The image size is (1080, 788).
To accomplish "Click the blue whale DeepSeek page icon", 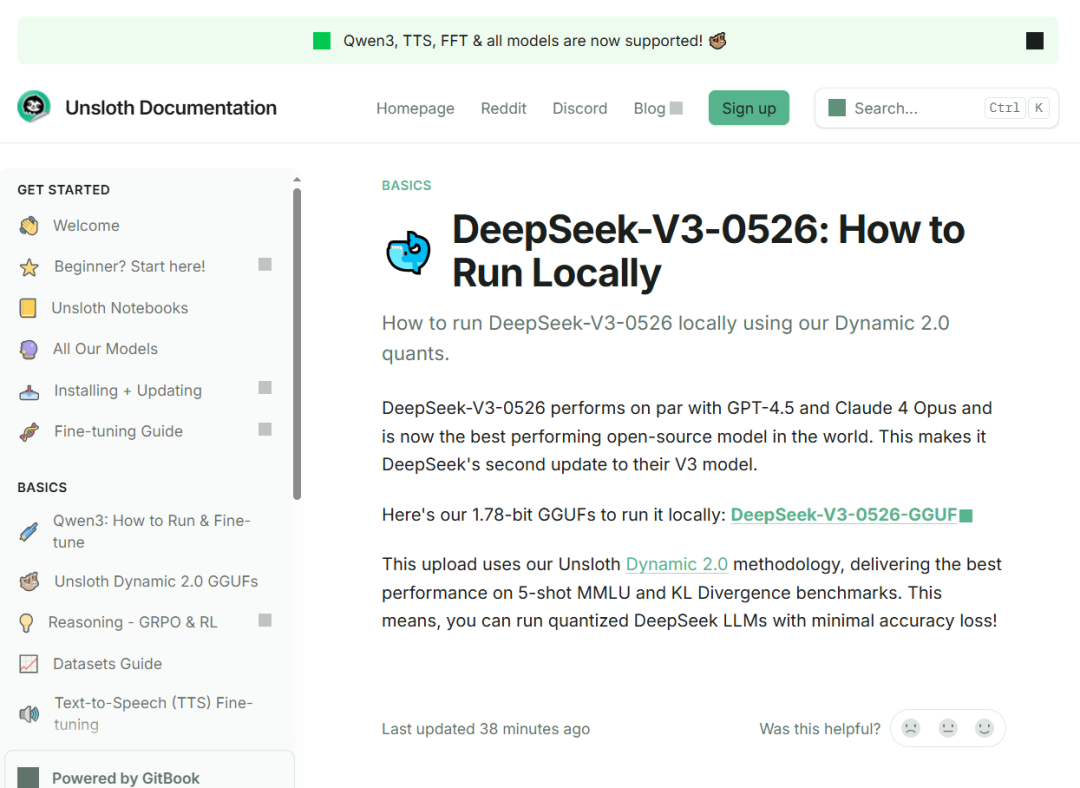I will click(x=408, y=252).
